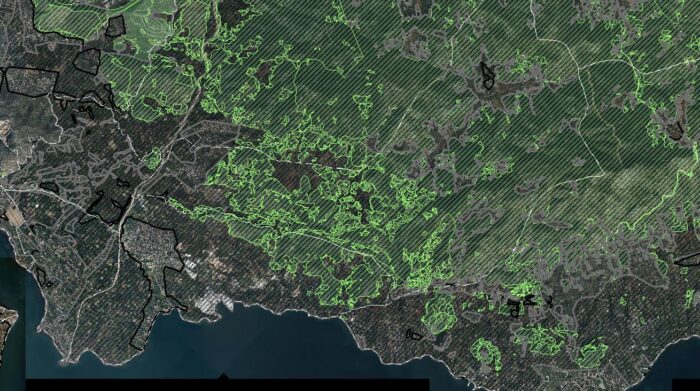The image size is (700, 391).
Task: Select the black block in the bottom-right corner
Action: [x=686, y=385]
